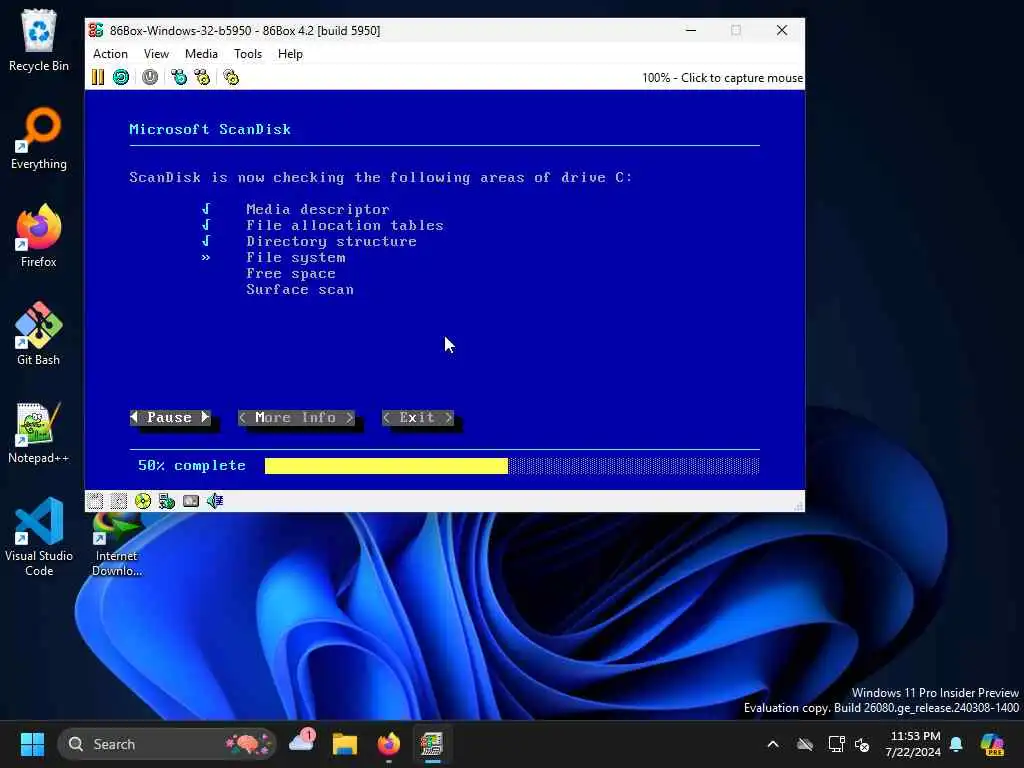
Task: Open the View menu
Action: 156,54
